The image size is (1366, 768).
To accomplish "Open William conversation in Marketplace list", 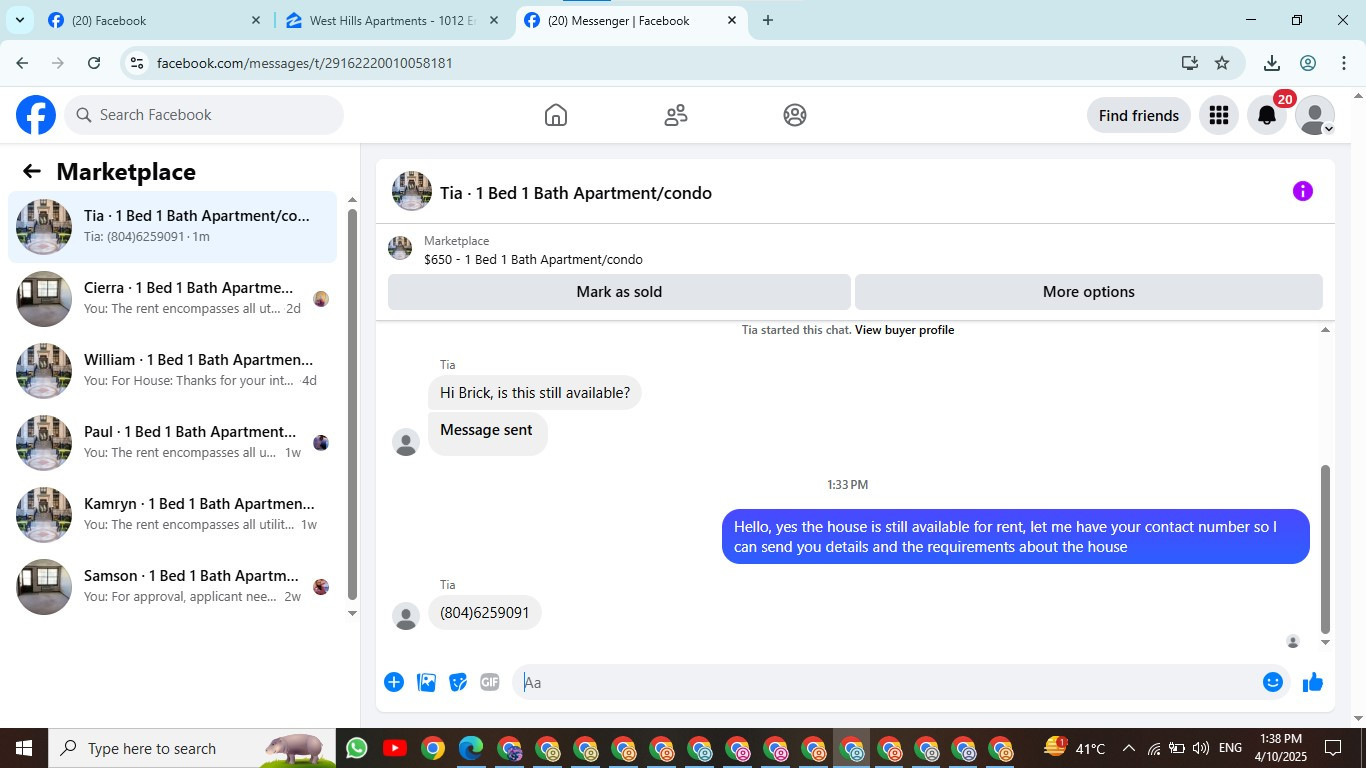I will 173,371.
